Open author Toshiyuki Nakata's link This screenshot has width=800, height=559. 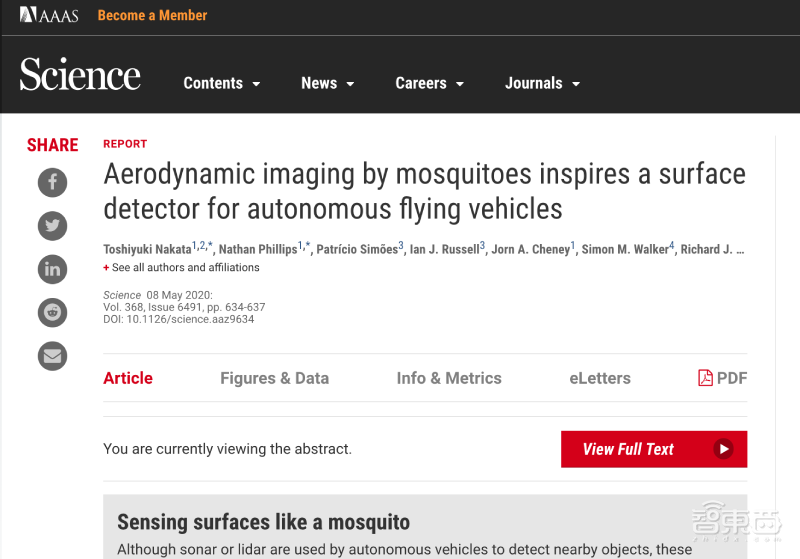[x=147, y=249]
